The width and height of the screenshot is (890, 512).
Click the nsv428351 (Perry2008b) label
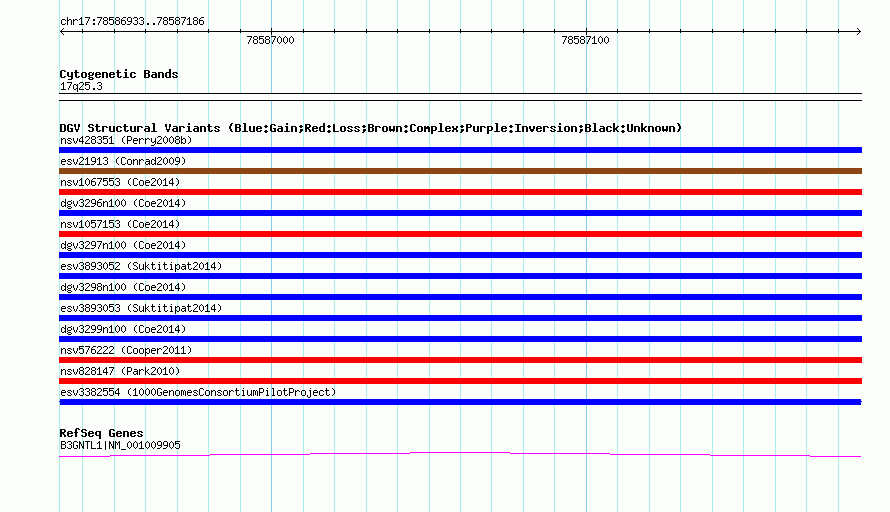pos(126,140)
